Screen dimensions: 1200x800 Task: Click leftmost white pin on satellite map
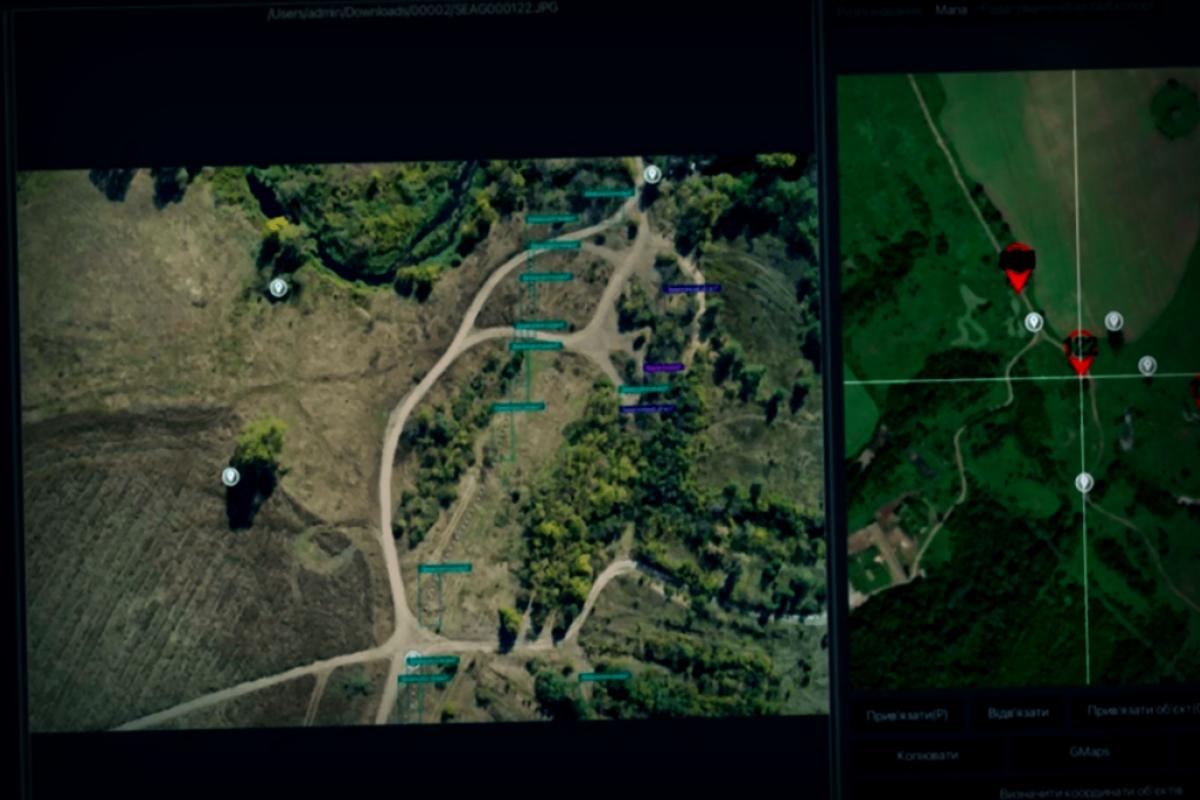click(1034, 322)
